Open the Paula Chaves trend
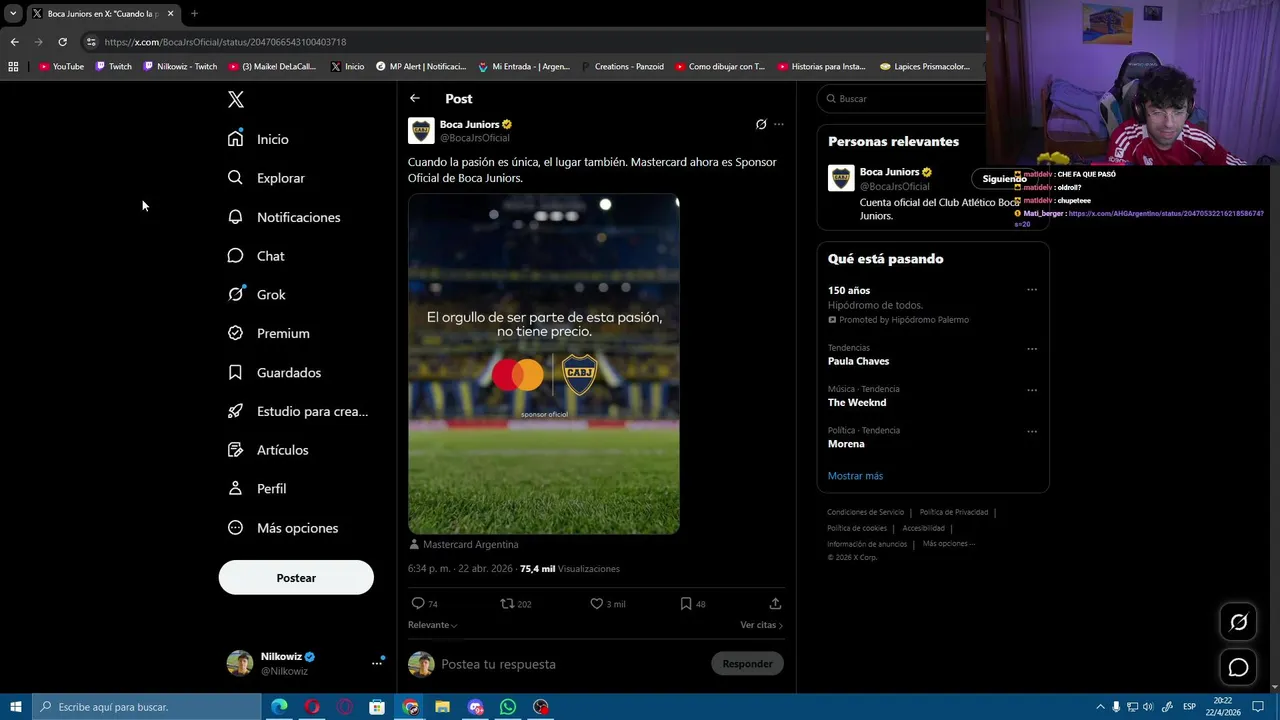Screen dimensions: 1280x720 point(858,361)
